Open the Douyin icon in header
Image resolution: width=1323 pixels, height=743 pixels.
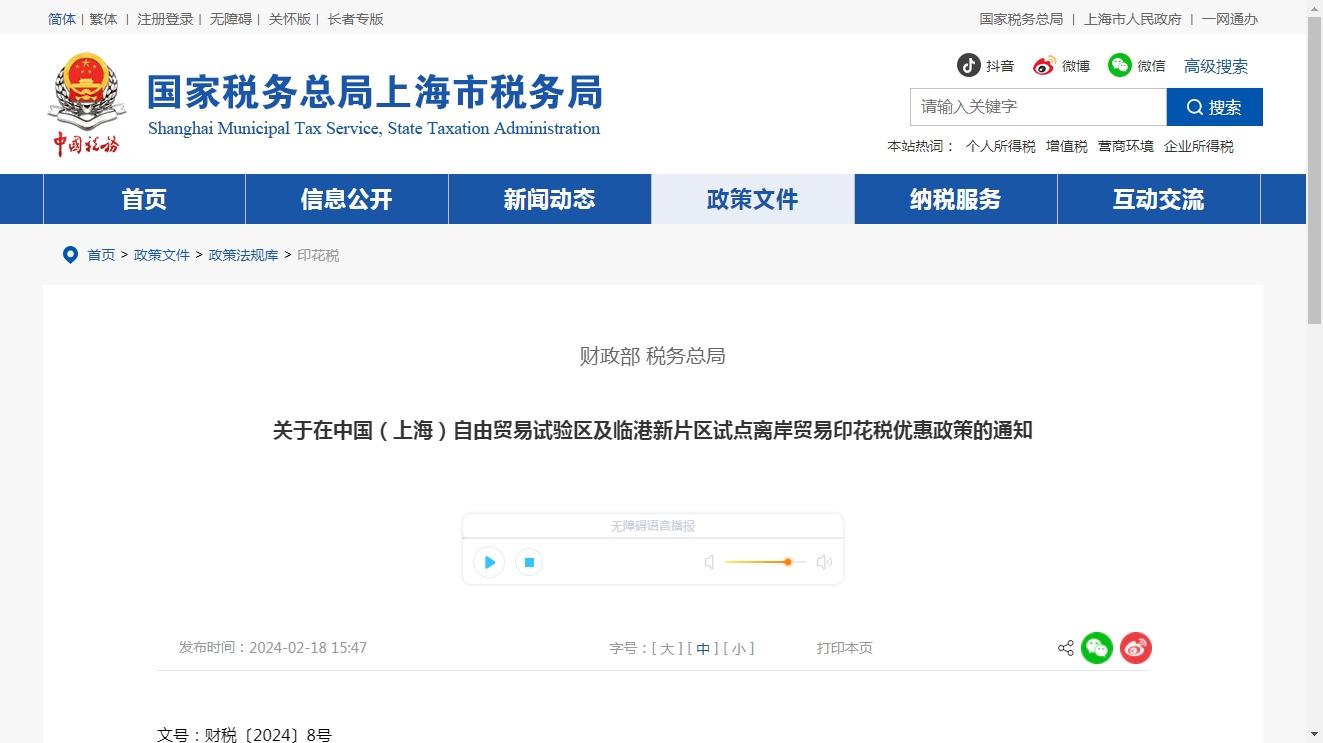pyautogui.click(x=968, y=65)
